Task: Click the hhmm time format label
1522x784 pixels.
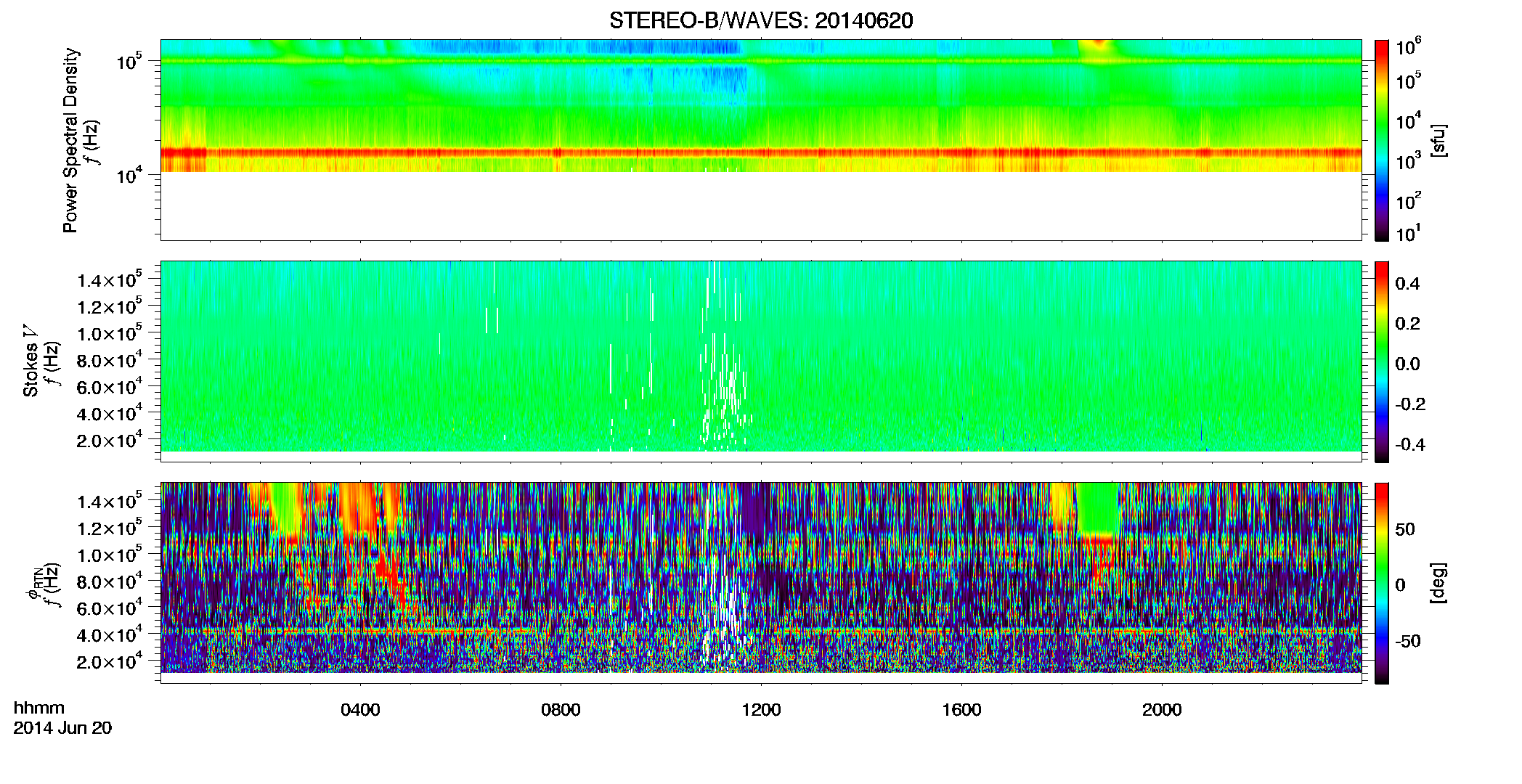Action: pyautogui.click(x=39, y=709)
